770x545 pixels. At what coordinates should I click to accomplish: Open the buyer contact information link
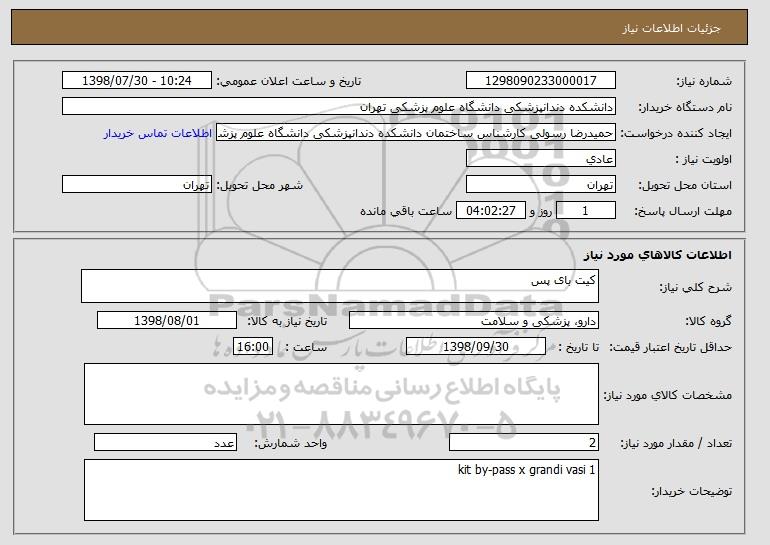[158, 133]
